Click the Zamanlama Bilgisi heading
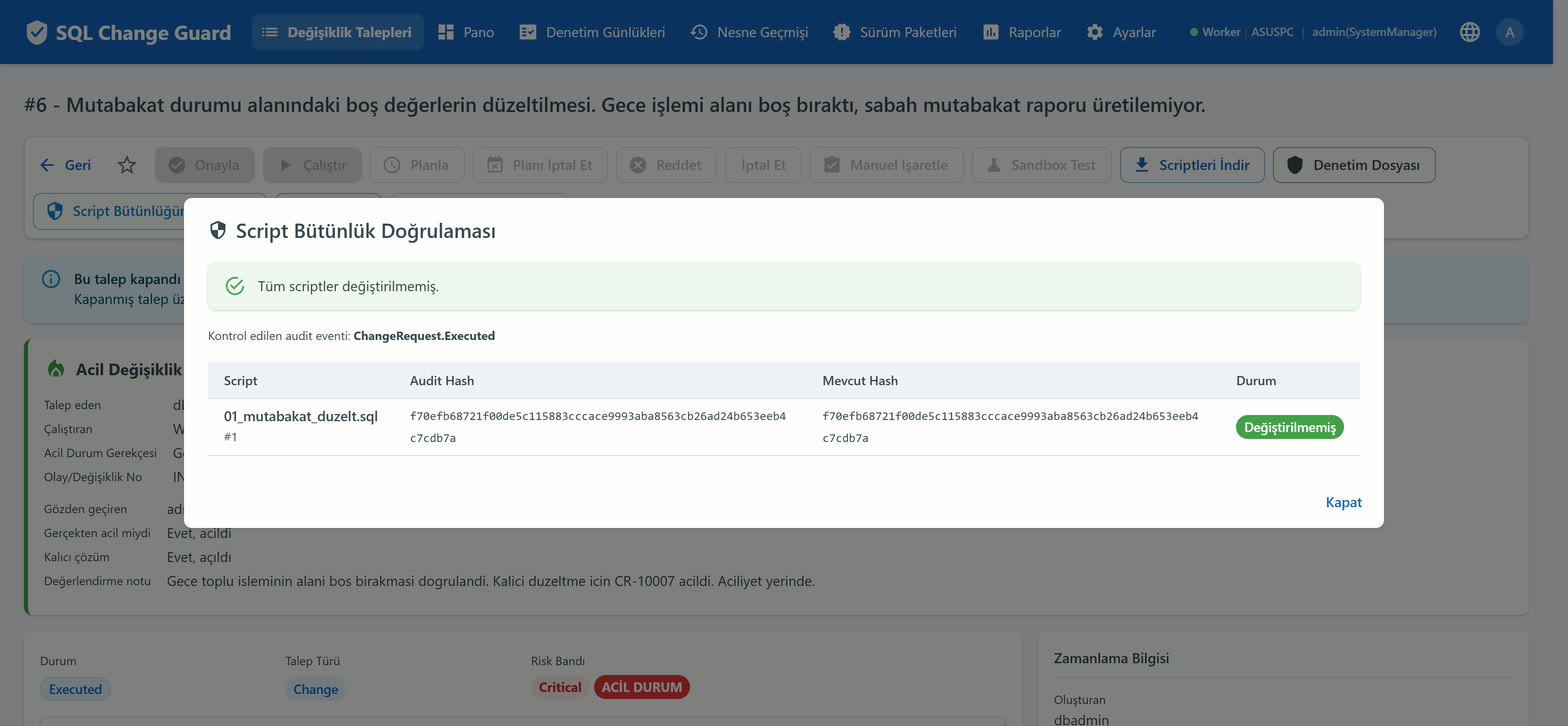Viewport: 1568px width, 726px height. [1112, 658]
